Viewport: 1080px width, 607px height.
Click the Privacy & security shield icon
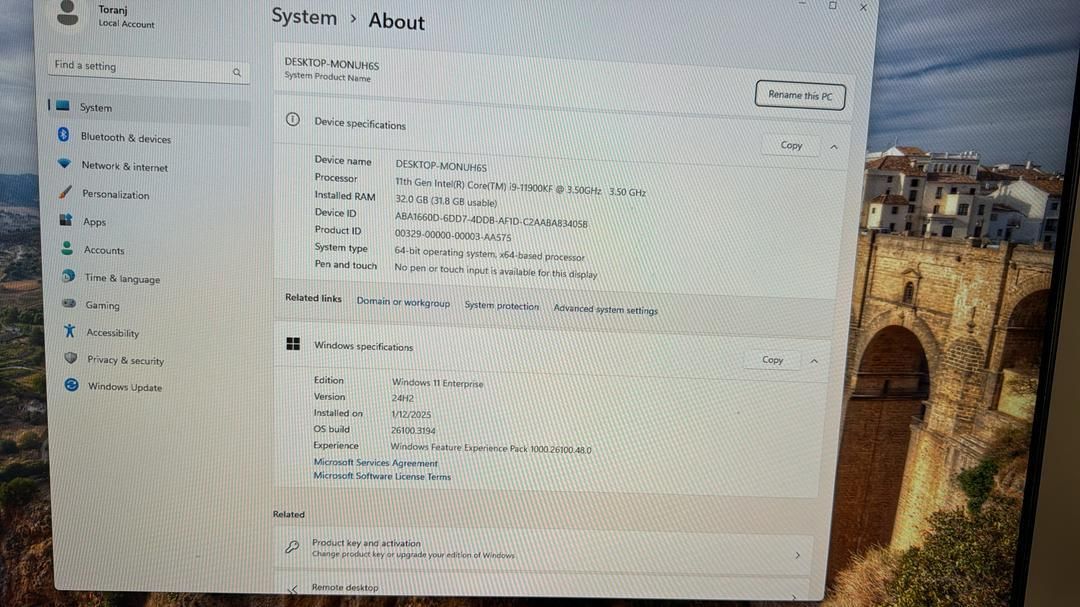(x=70, y=358)
